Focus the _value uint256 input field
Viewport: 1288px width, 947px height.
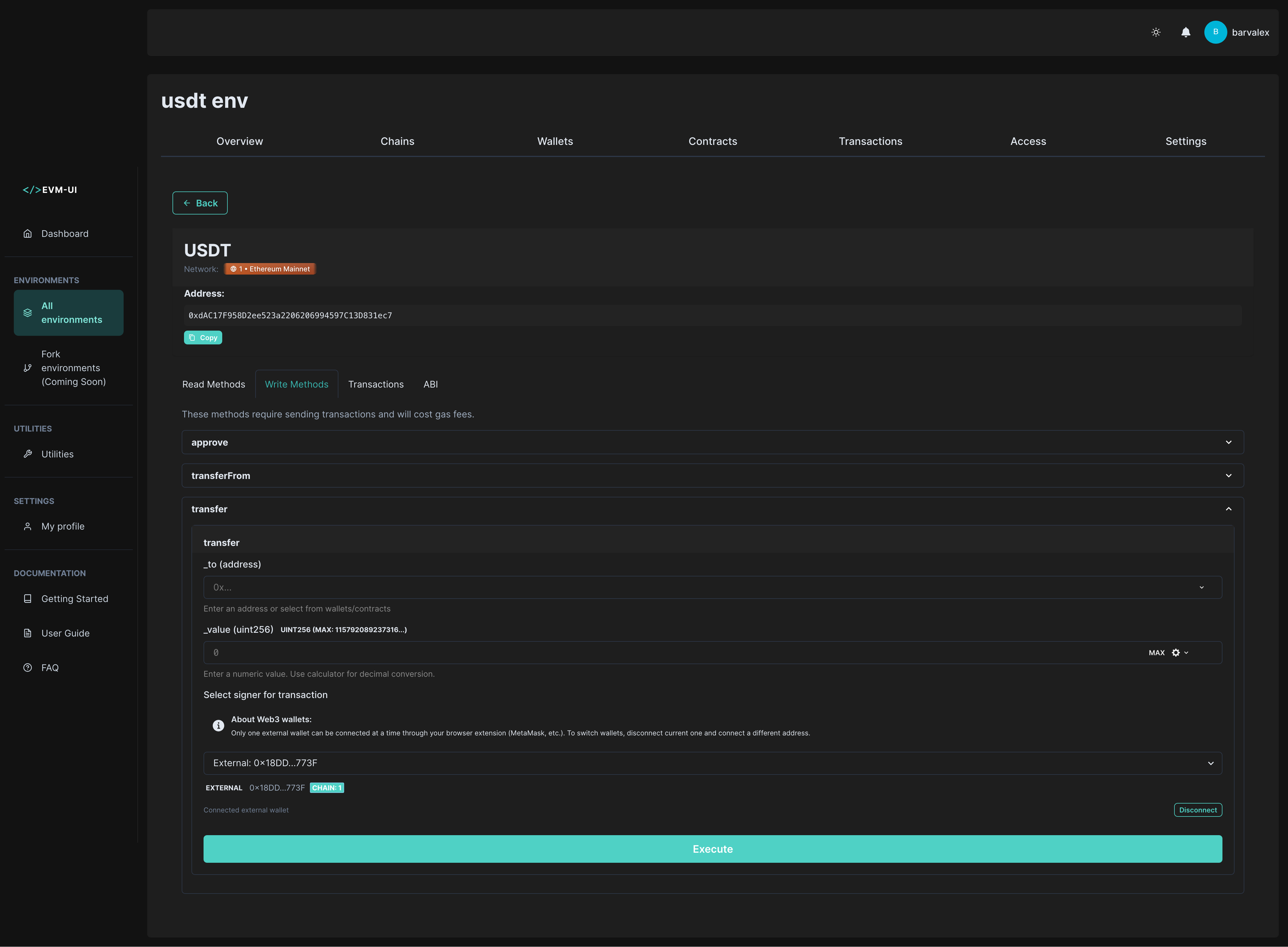click(x=712, y=653)
